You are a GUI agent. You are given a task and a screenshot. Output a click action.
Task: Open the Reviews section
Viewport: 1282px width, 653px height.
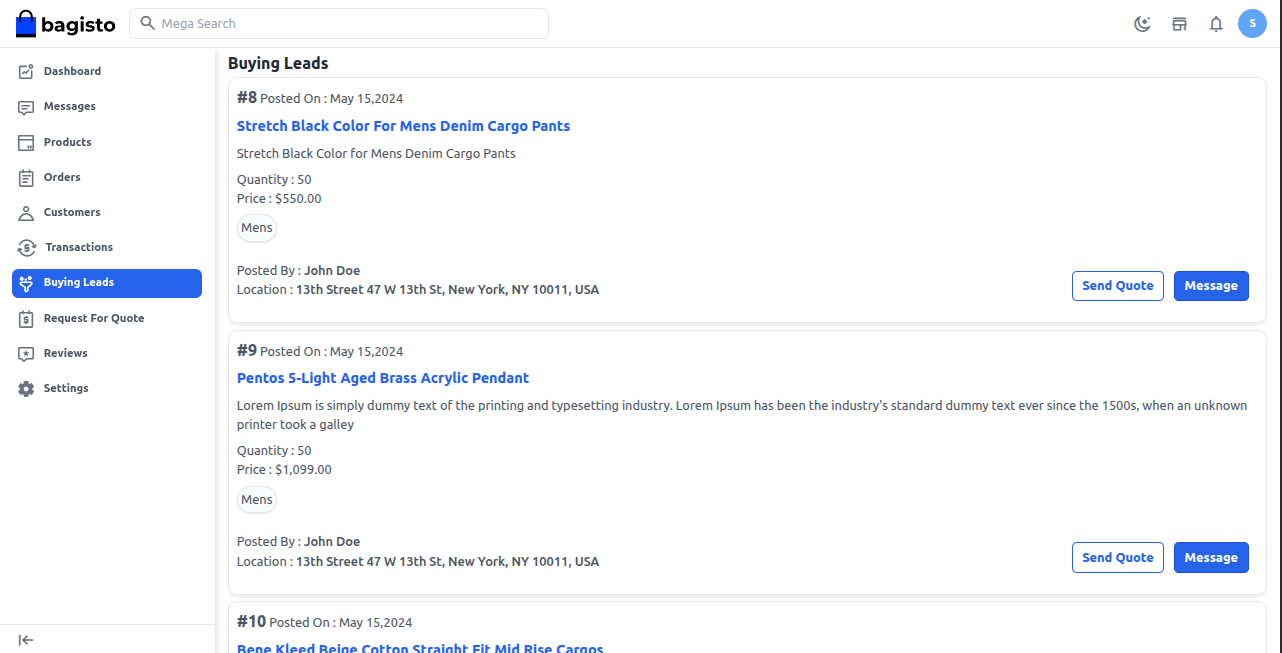67,353
